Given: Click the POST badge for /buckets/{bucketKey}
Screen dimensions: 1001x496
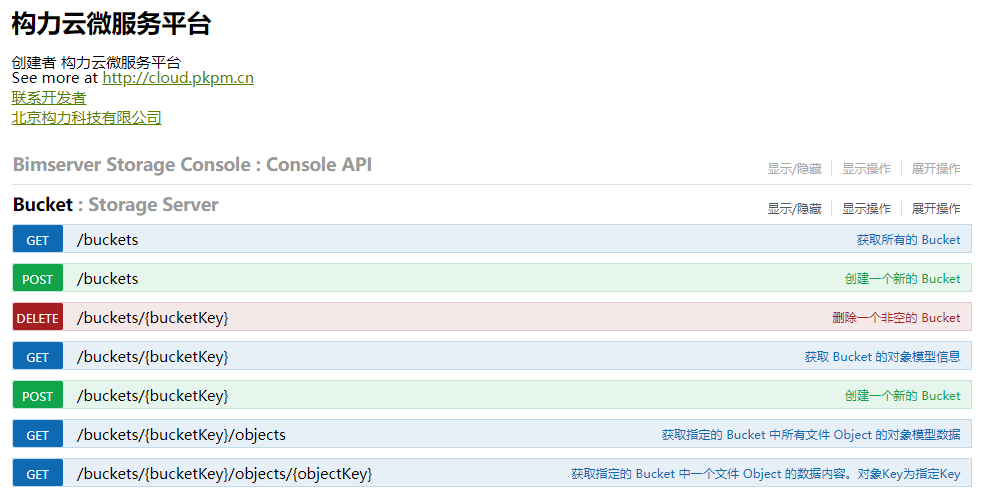Looking at the screenshot, I should click(x=38, y=395).
